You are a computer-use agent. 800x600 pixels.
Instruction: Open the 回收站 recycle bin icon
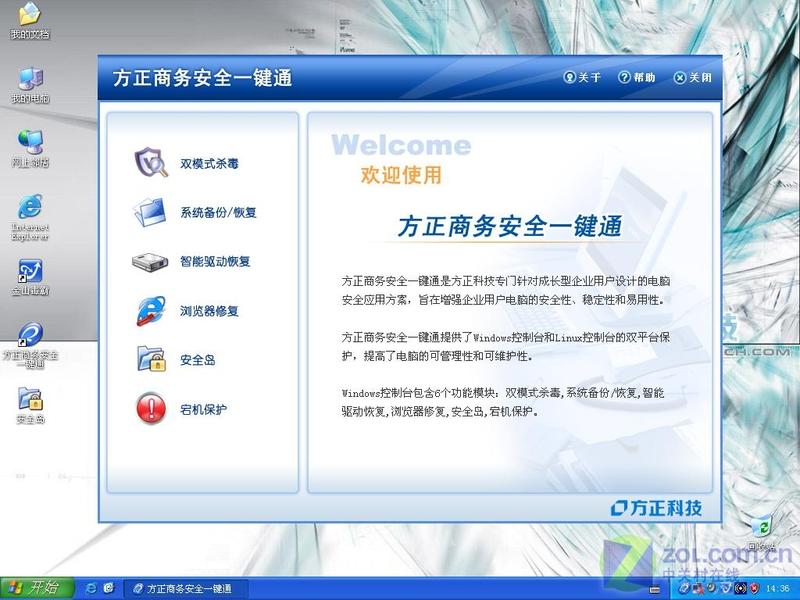pos(762,533)
